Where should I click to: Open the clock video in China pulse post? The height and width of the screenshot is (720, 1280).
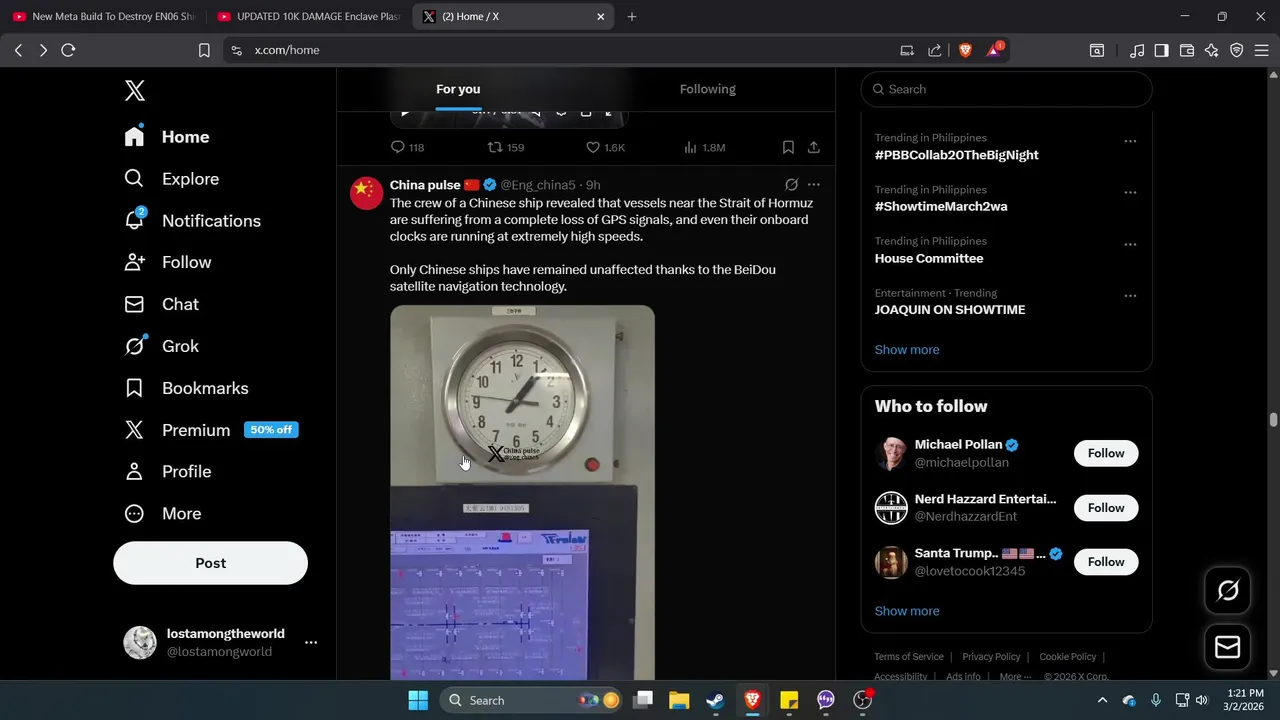point(522,492)
